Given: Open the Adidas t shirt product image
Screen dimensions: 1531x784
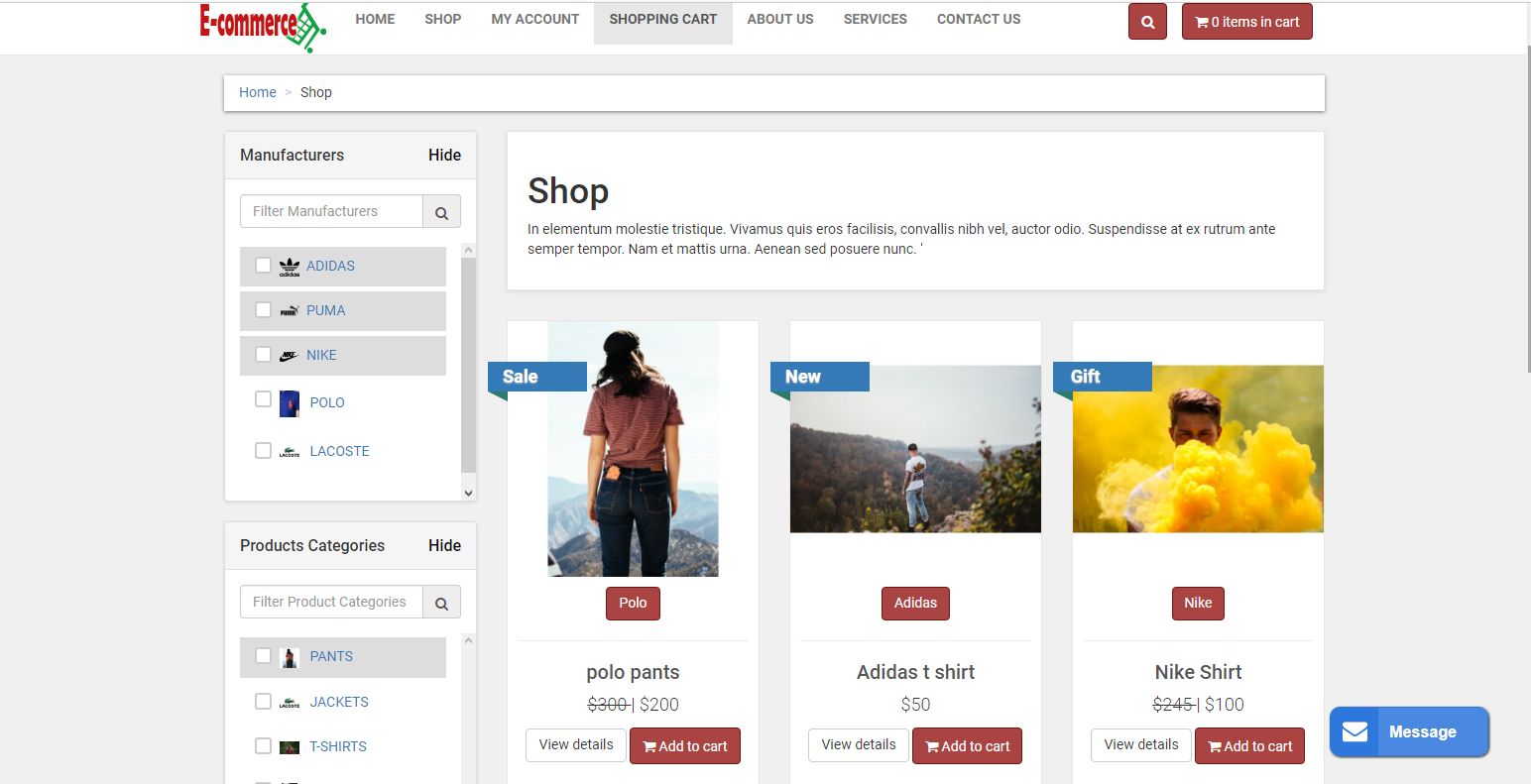Looking at the screenshot, I should click(x=915, y=449).
